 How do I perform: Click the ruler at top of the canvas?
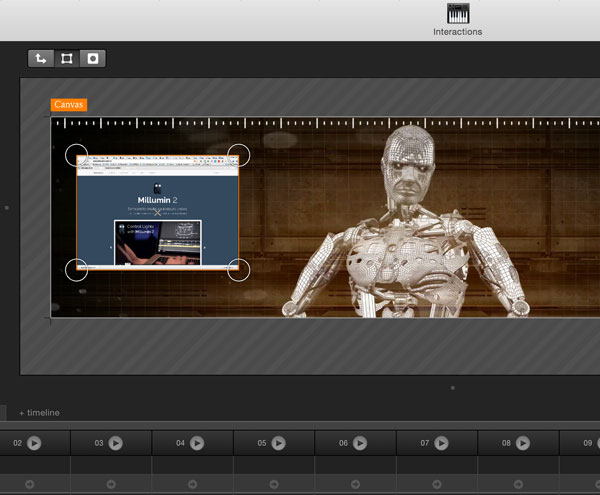click(325, 123)
